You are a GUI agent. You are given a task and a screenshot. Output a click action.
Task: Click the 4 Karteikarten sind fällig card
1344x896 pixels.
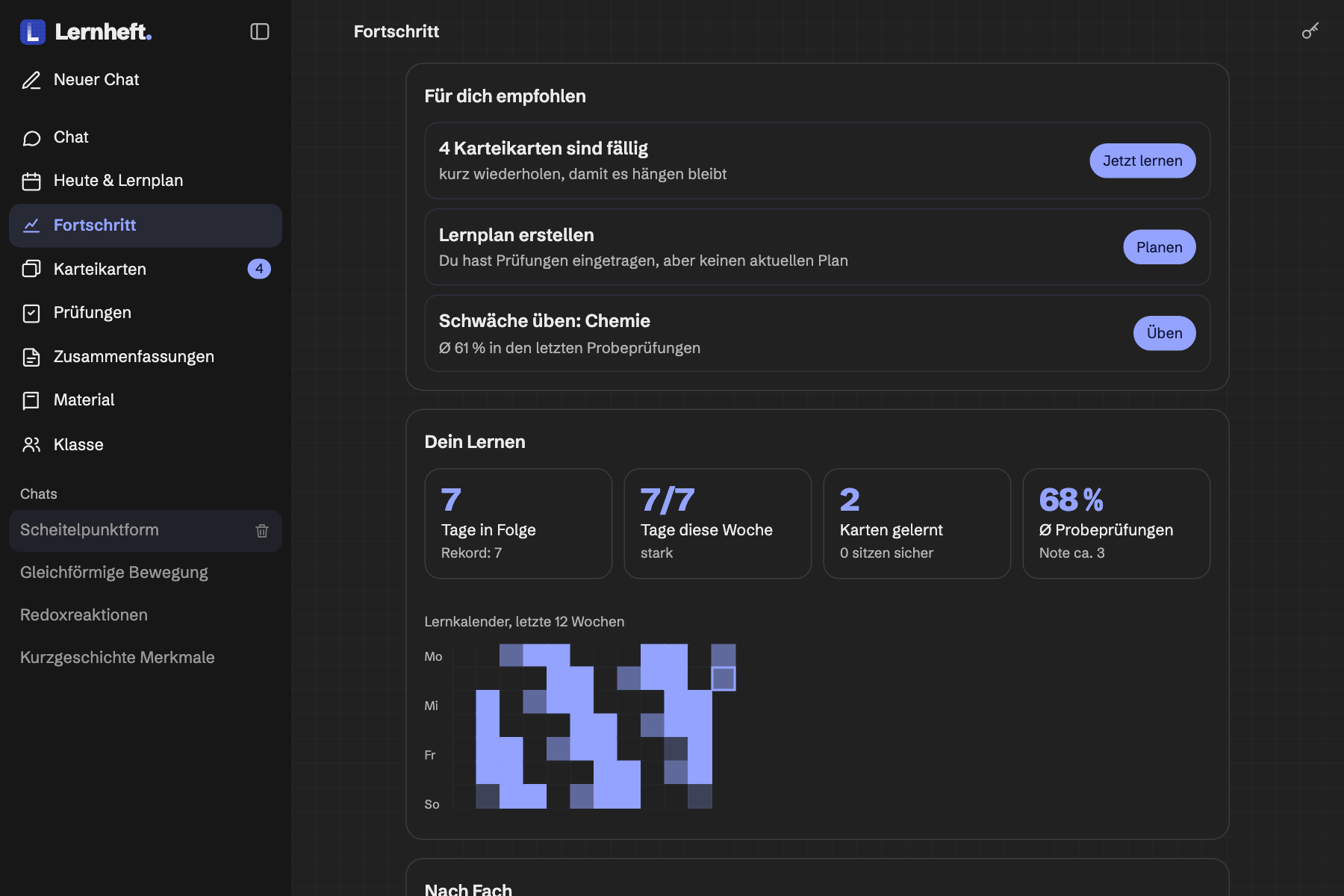point(818,161)
